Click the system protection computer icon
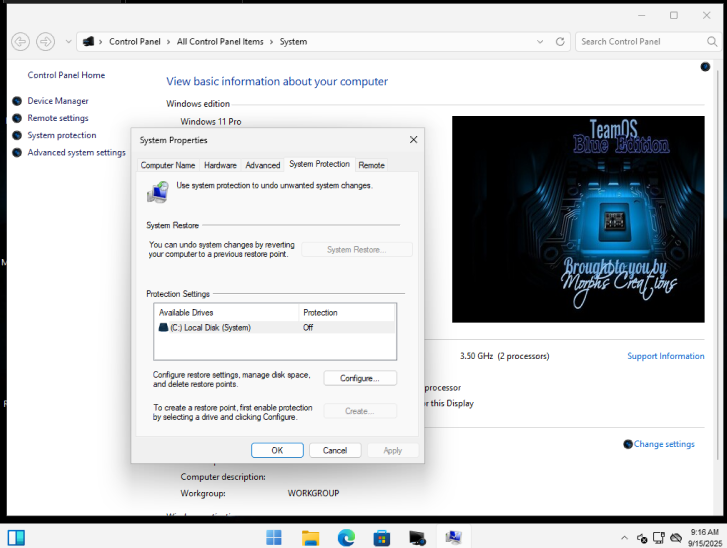 click(x=158, y=192)
